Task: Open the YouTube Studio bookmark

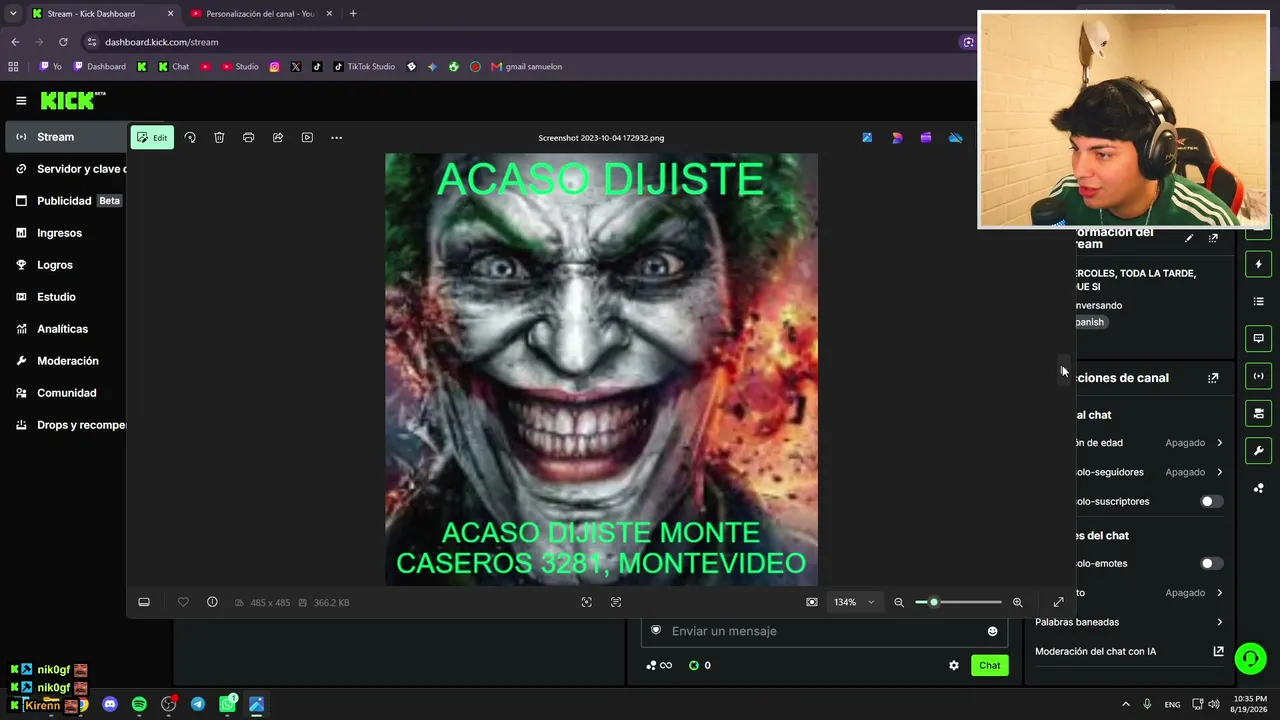Action: (x=240, y=67)
